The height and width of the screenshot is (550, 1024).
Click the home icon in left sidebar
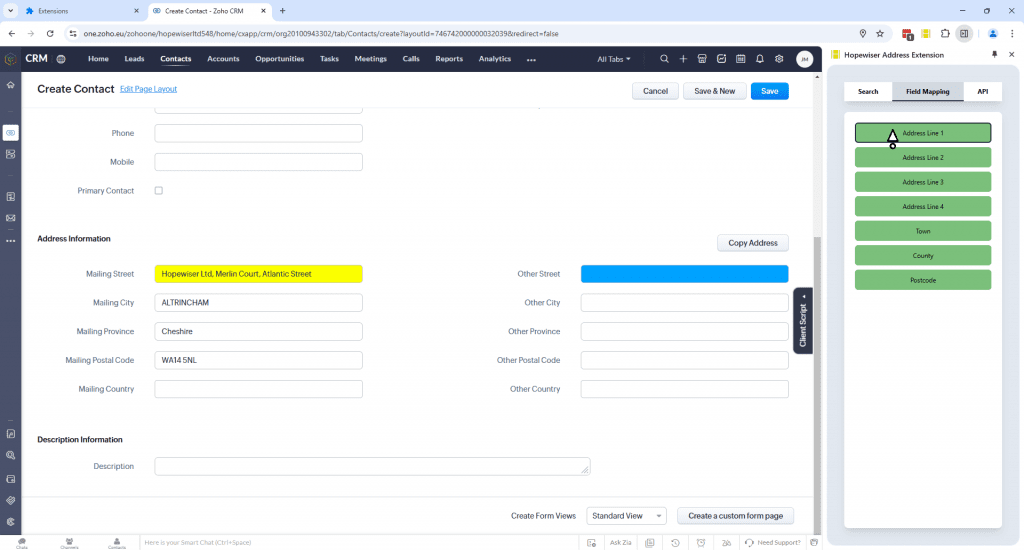pos(10,85)
